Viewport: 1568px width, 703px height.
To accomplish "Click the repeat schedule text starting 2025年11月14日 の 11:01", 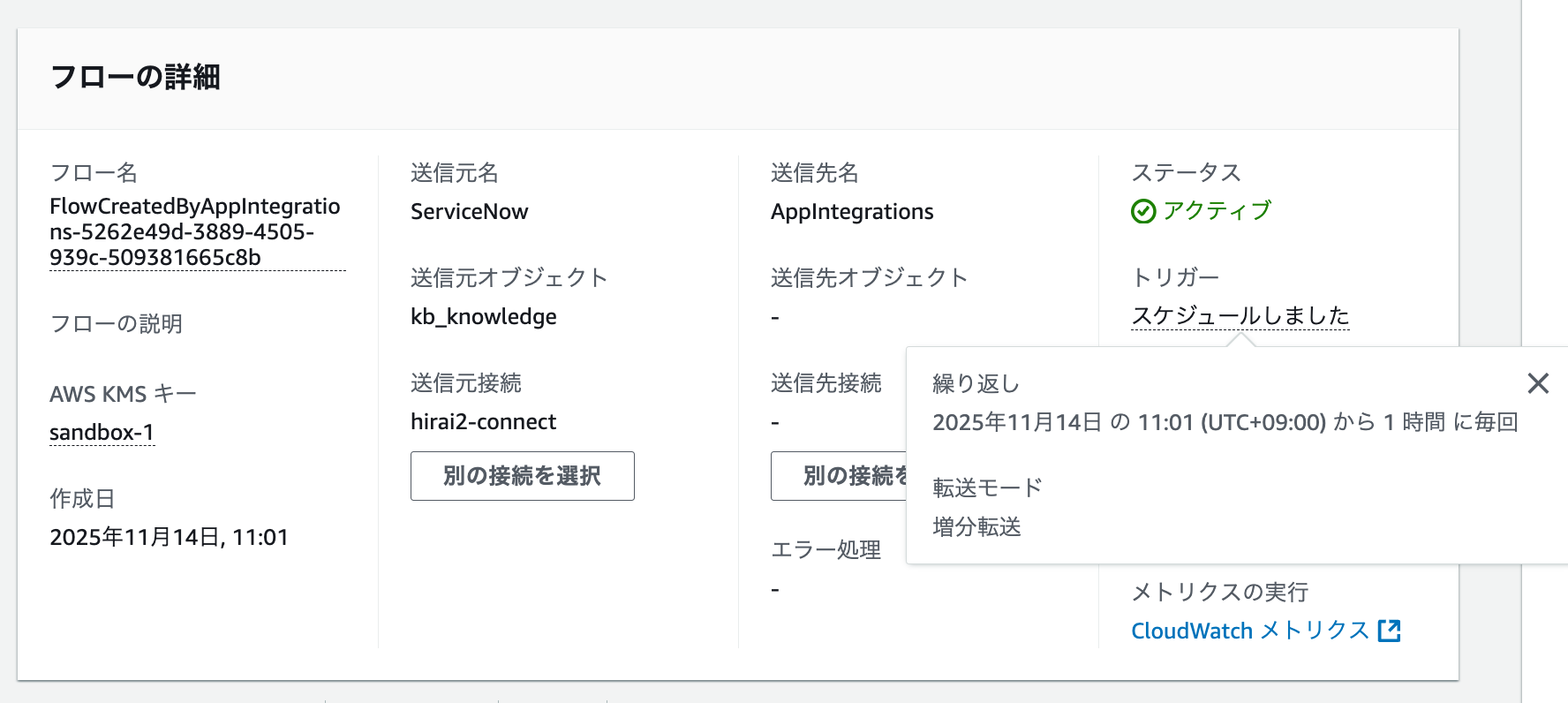I will [1225, 422].
